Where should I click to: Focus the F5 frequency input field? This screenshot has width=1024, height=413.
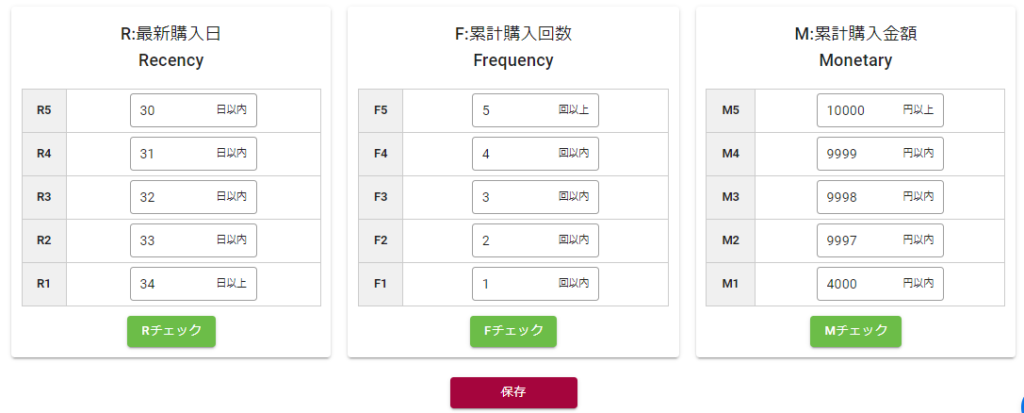(518, 111)
